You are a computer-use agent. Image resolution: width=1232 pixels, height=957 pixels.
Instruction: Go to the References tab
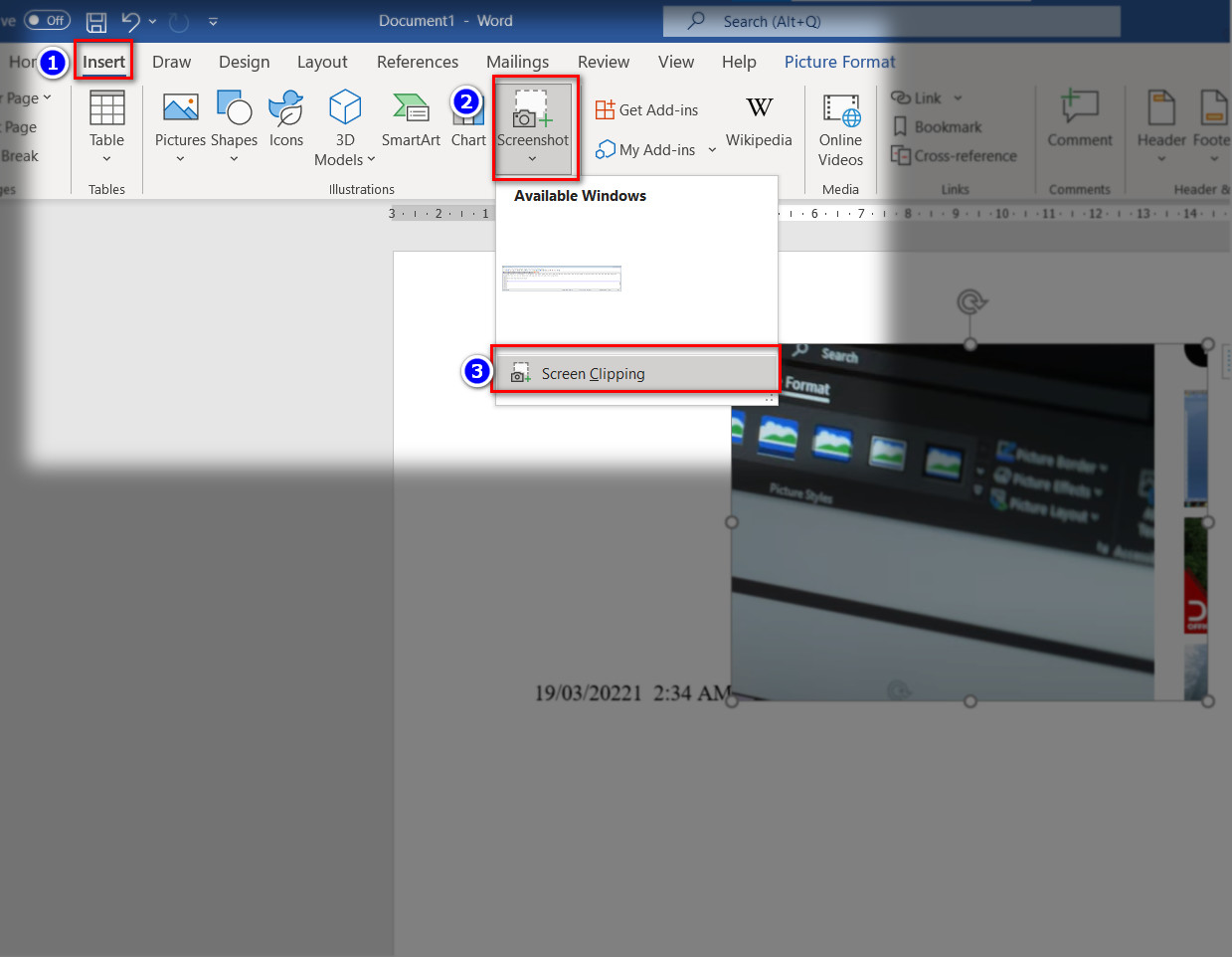418,62
